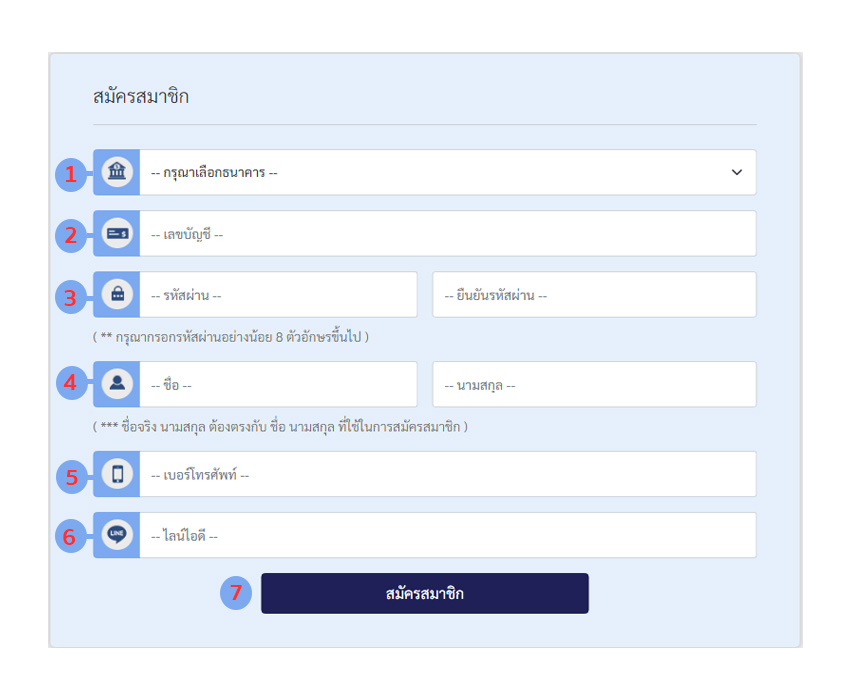Focus the confirm password field
This screenshot has width=850, height=700.
[x=594, y=295]
